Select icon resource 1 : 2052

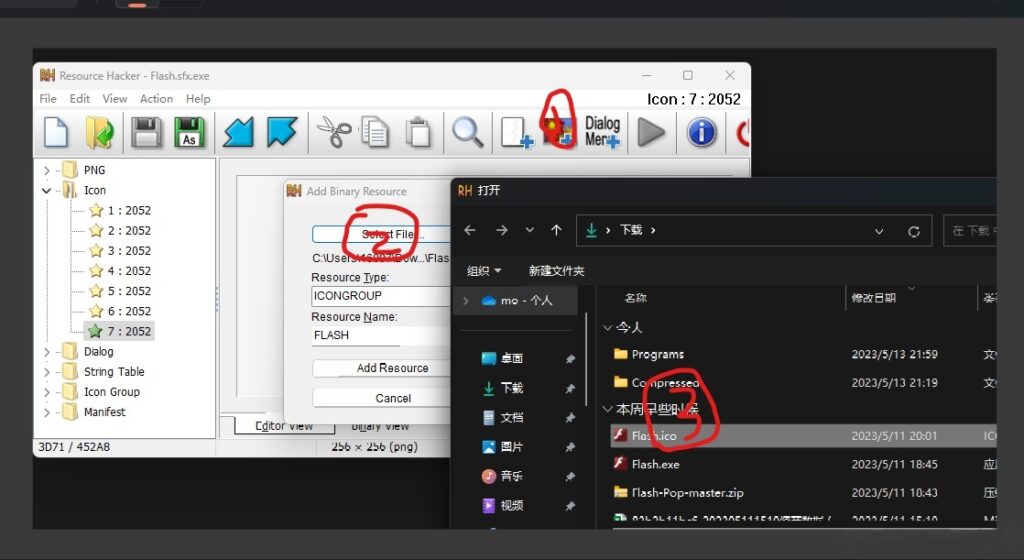pyautogui.click(x=120, y=210)
